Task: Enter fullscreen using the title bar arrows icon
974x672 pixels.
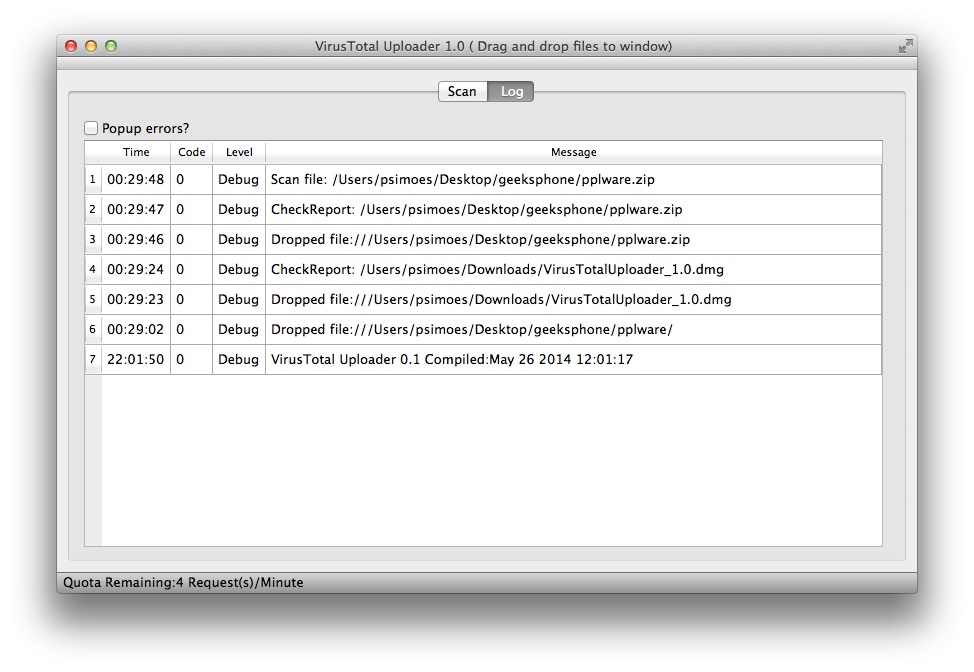Action: (x=905, y=46)
